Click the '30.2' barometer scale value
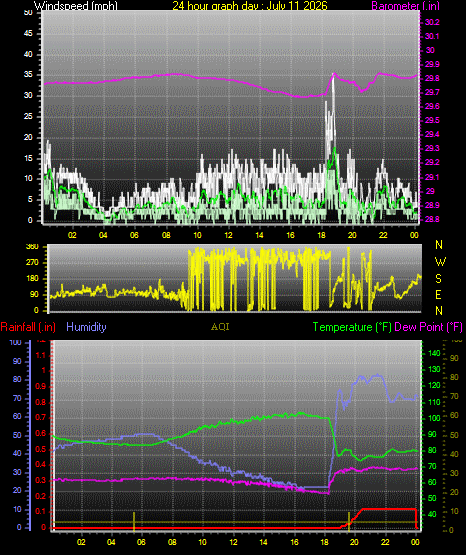This screenshot has width=466, height=555. pyautogui.click(x=432, y=22)
